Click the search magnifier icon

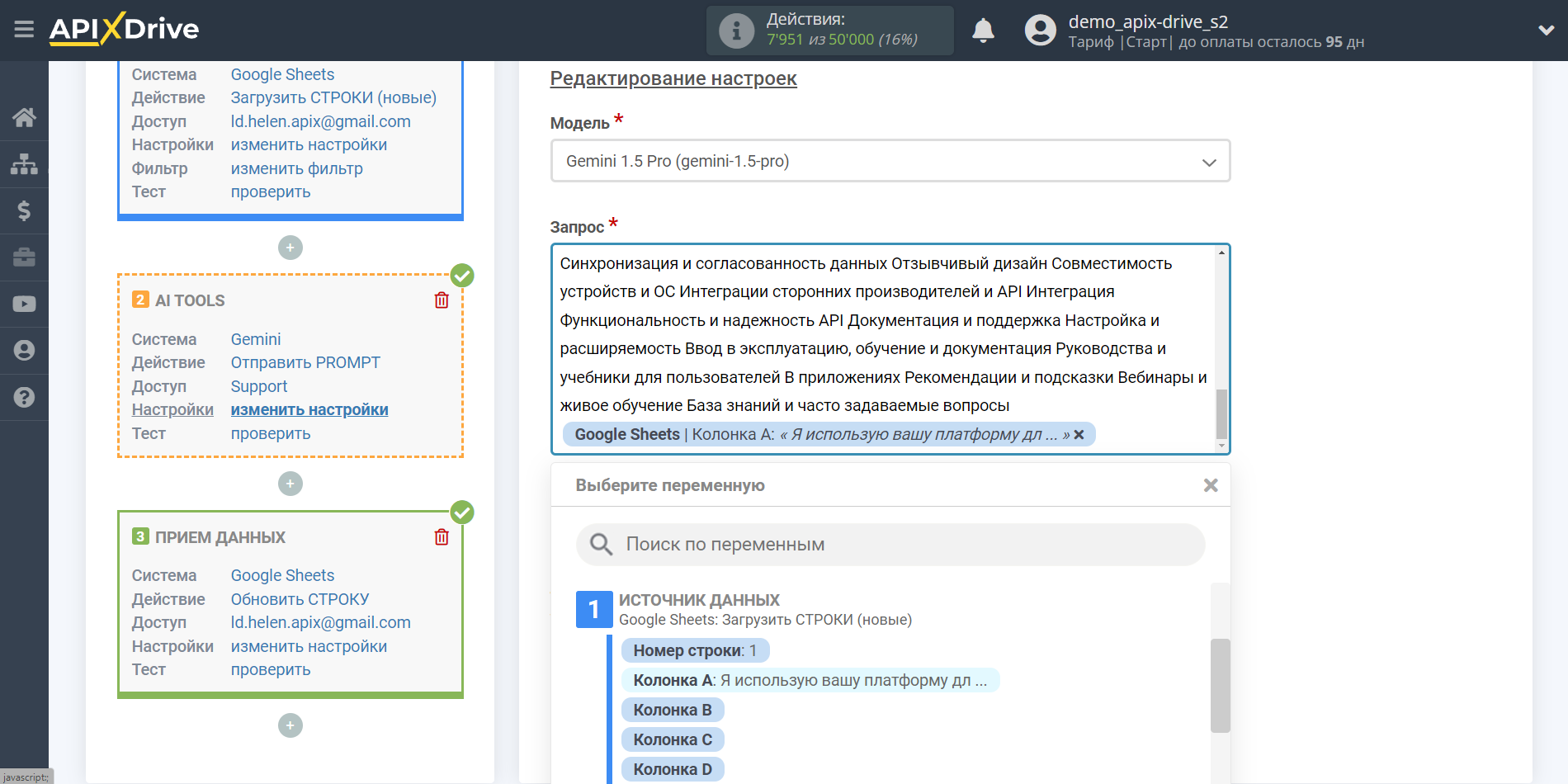tap(601, 545)
